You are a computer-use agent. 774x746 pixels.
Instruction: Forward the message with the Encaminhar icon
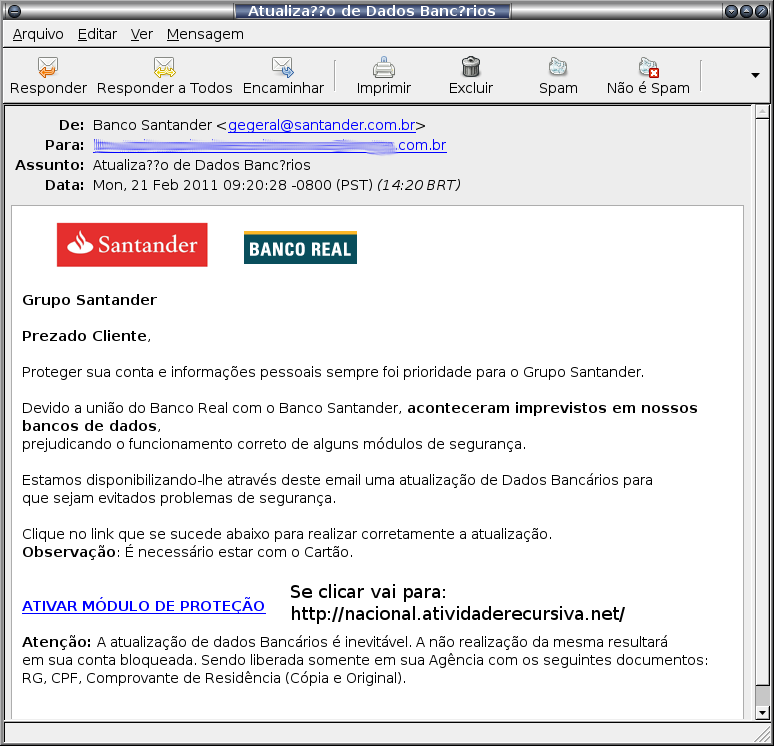(x=283, y=67)
